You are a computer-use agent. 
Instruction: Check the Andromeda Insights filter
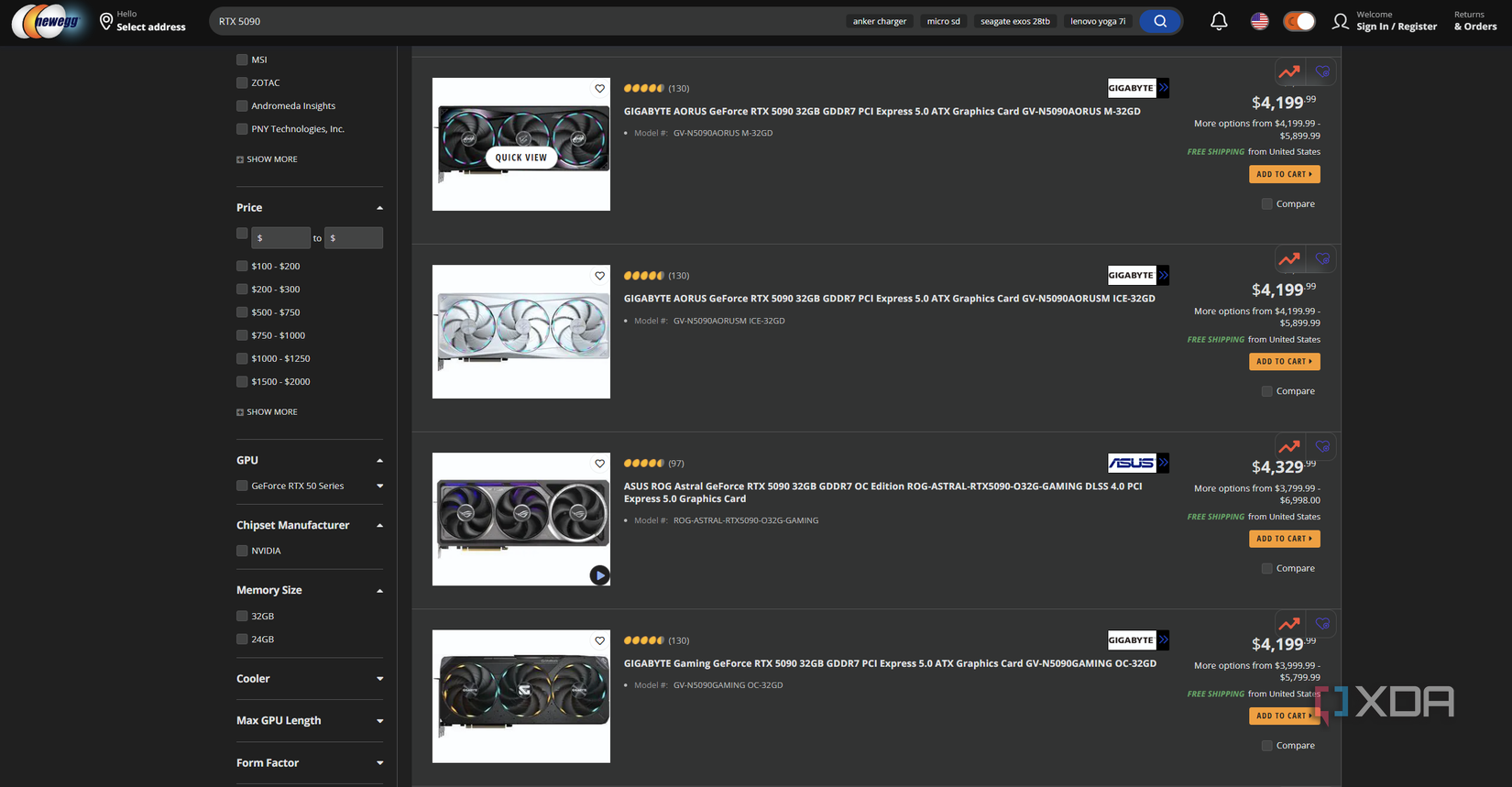tap(242, 106)
